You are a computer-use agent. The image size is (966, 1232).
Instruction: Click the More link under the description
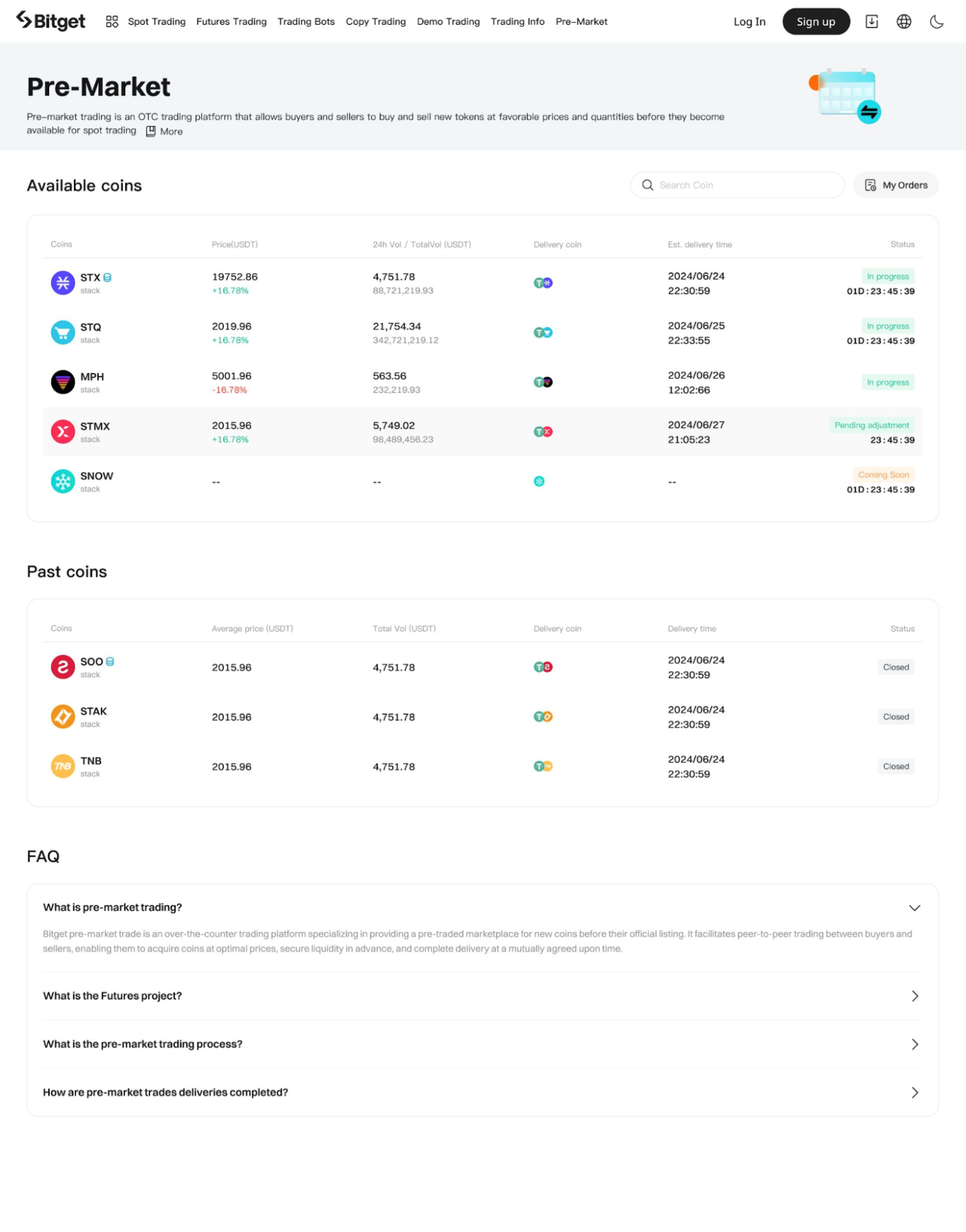[165, 131]
